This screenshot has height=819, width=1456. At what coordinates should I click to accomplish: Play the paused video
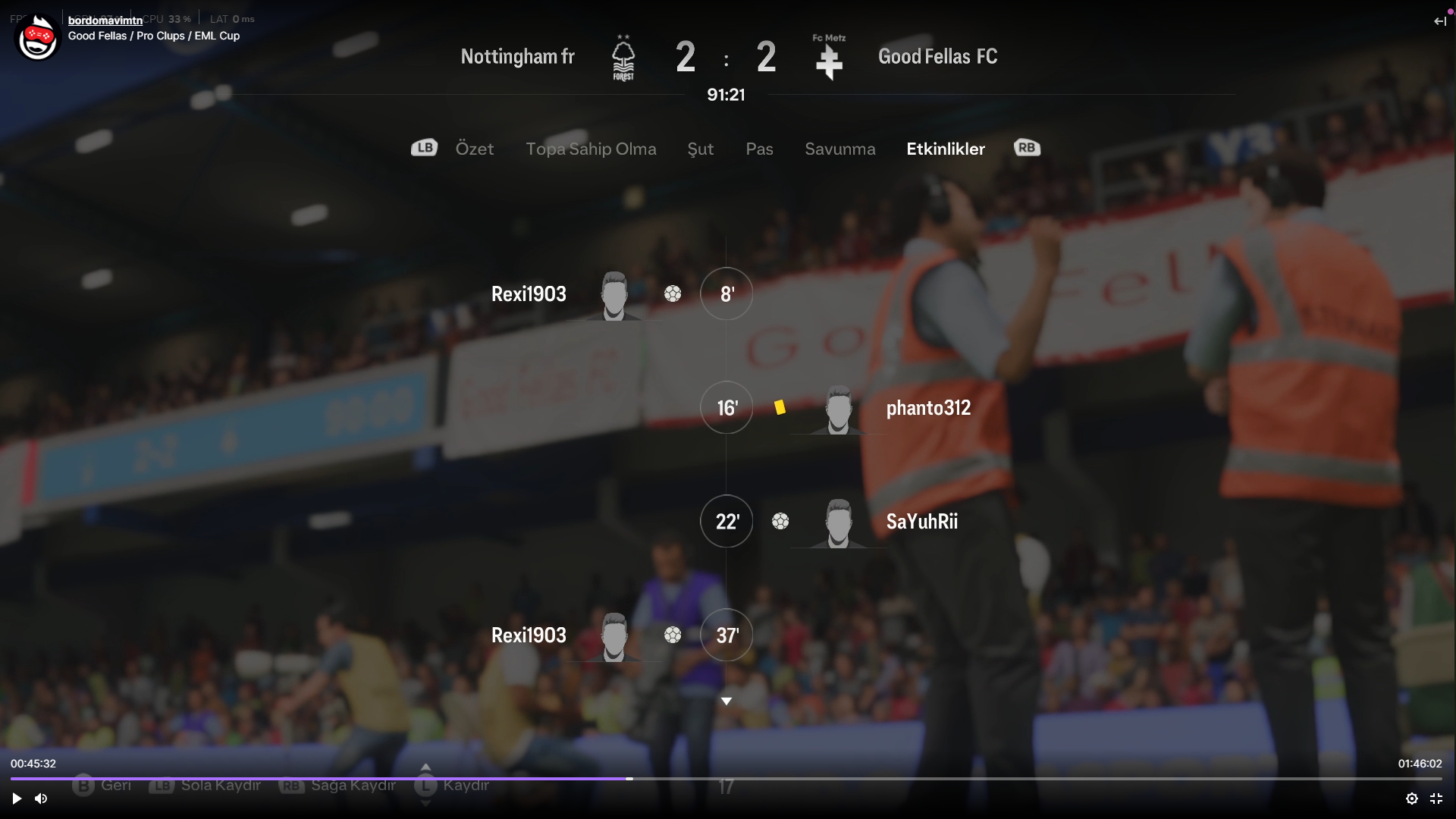tap(17, 799)
